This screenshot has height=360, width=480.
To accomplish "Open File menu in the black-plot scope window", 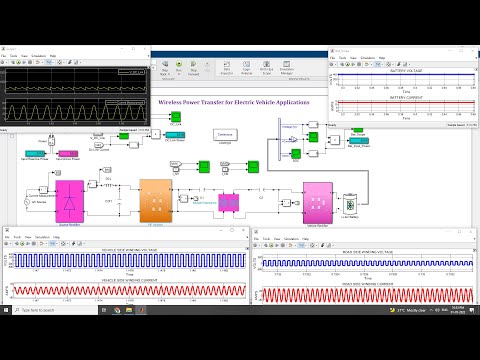I will [x=3, y=56].
